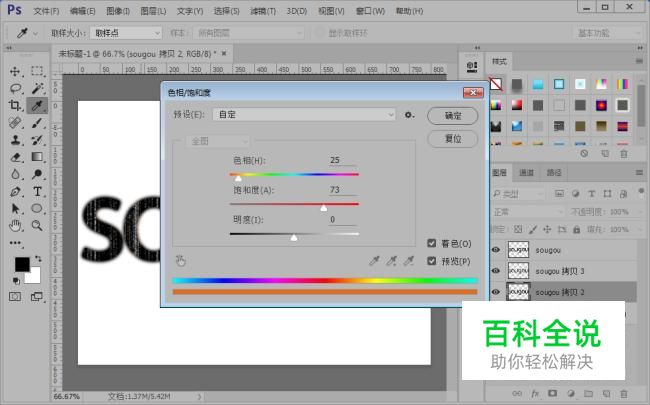Select the History Brush tool
650x405 pixels.
point(37,140)
